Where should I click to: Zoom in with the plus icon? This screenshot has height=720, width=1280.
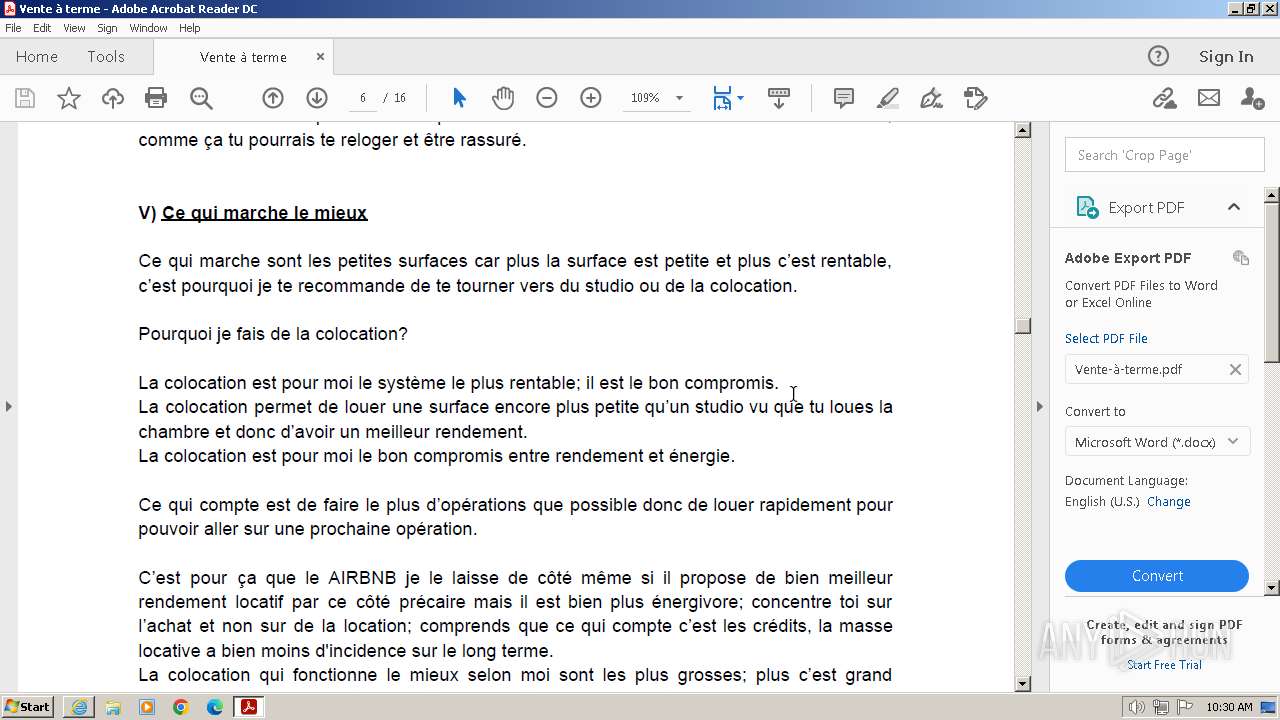coord(591,98)
